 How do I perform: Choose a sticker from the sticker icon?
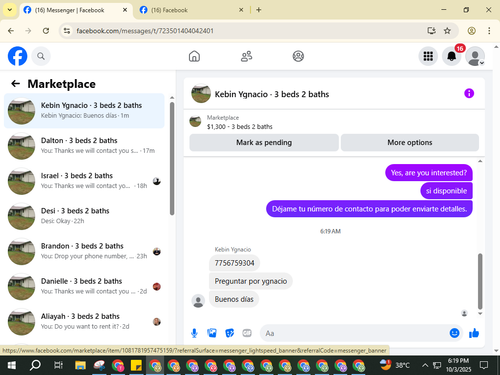pyautogui.click(x=229, y=333)
